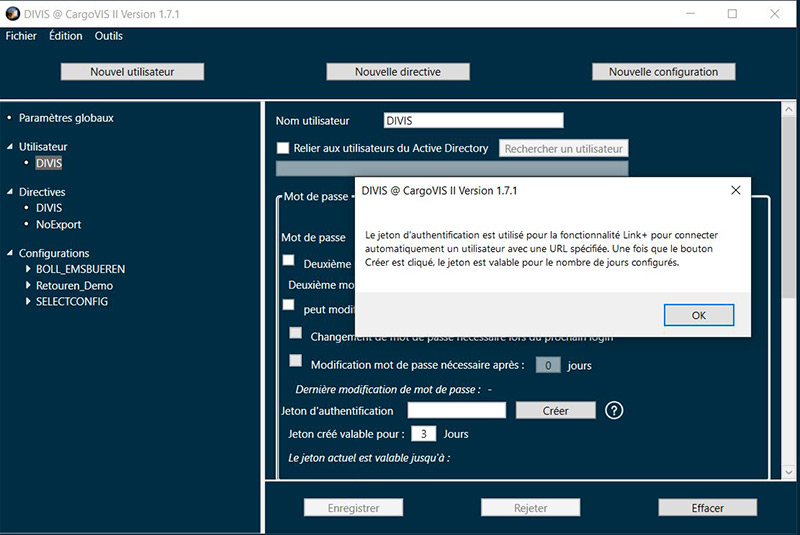Click the Jeton créé valable pour days field
800x535 pixels.
point(423,434)
